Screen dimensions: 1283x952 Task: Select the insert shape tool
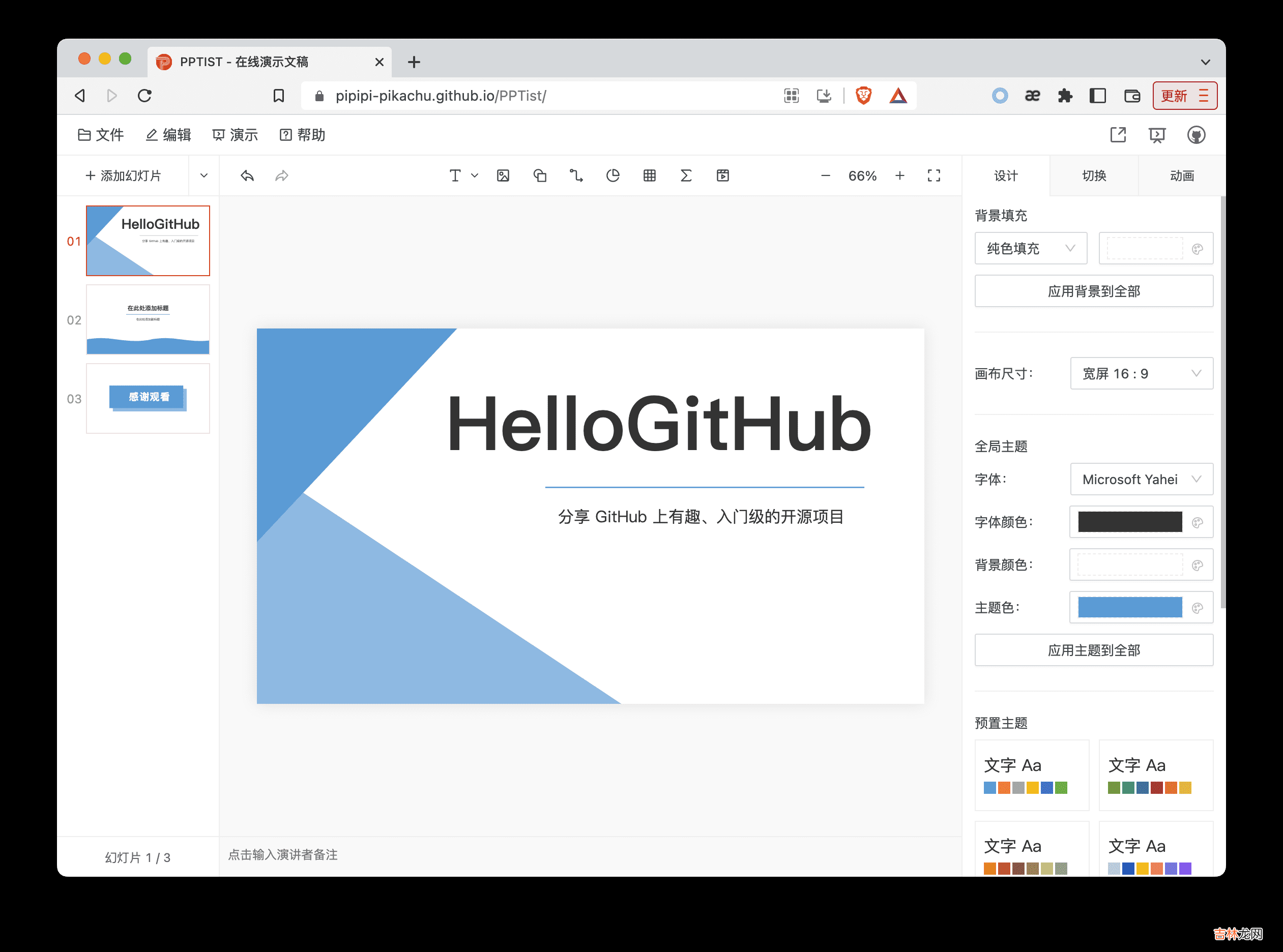pos(539,176)
